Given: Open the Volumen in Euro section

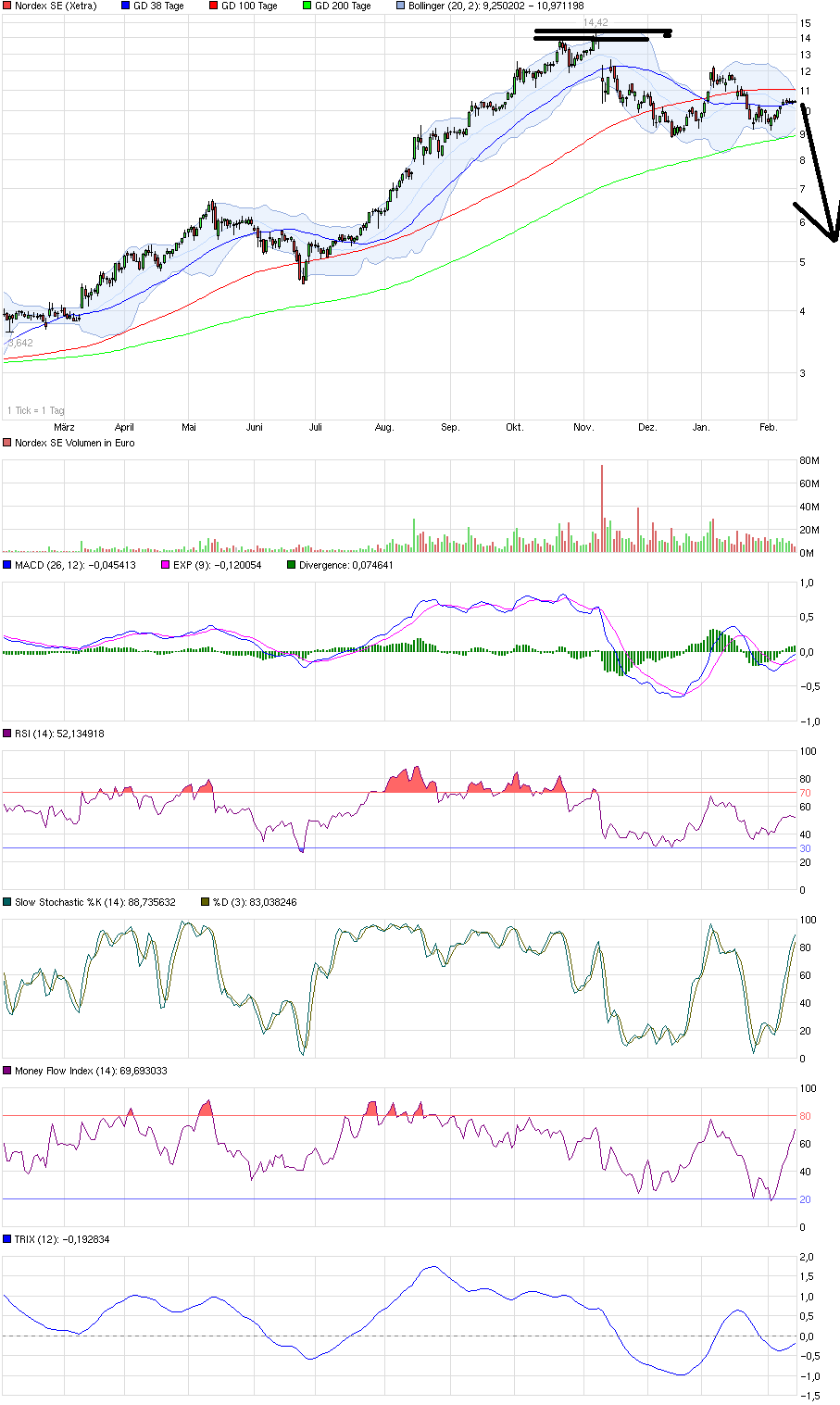Looking at the screenshot, I should click(x=7, y=443).
